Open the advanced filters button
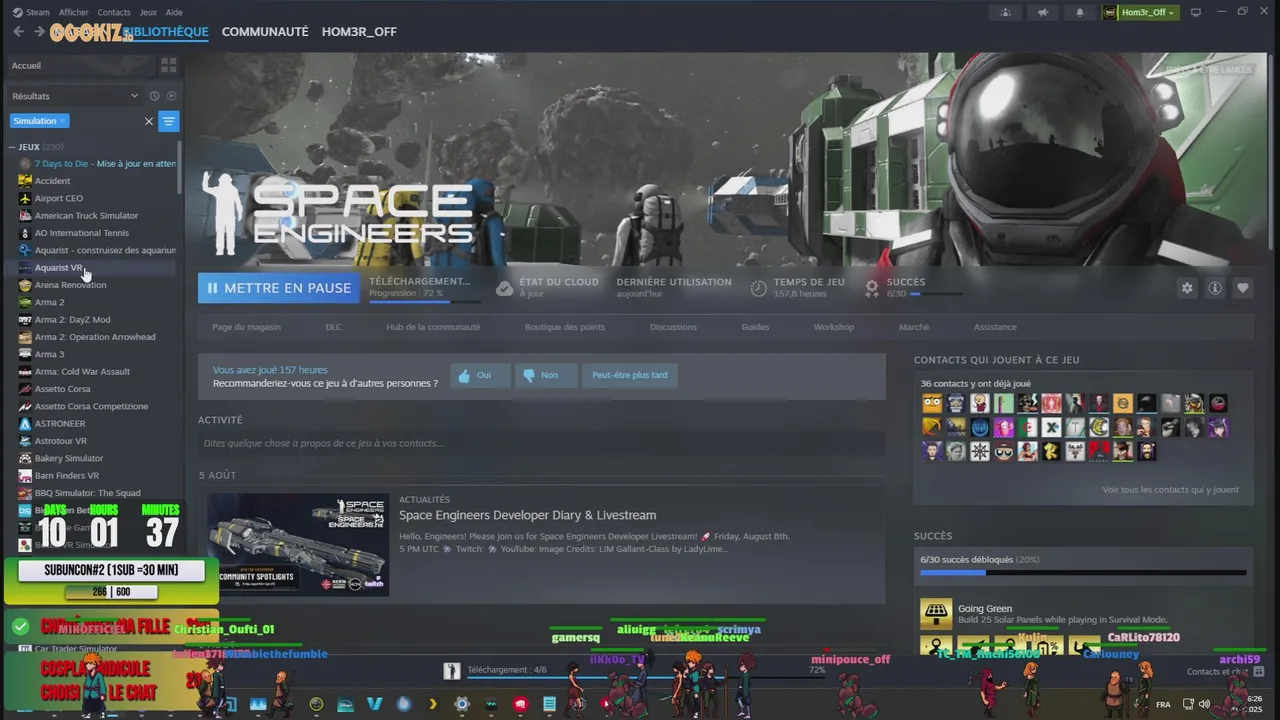The image size is (1280, 720). 169,121
